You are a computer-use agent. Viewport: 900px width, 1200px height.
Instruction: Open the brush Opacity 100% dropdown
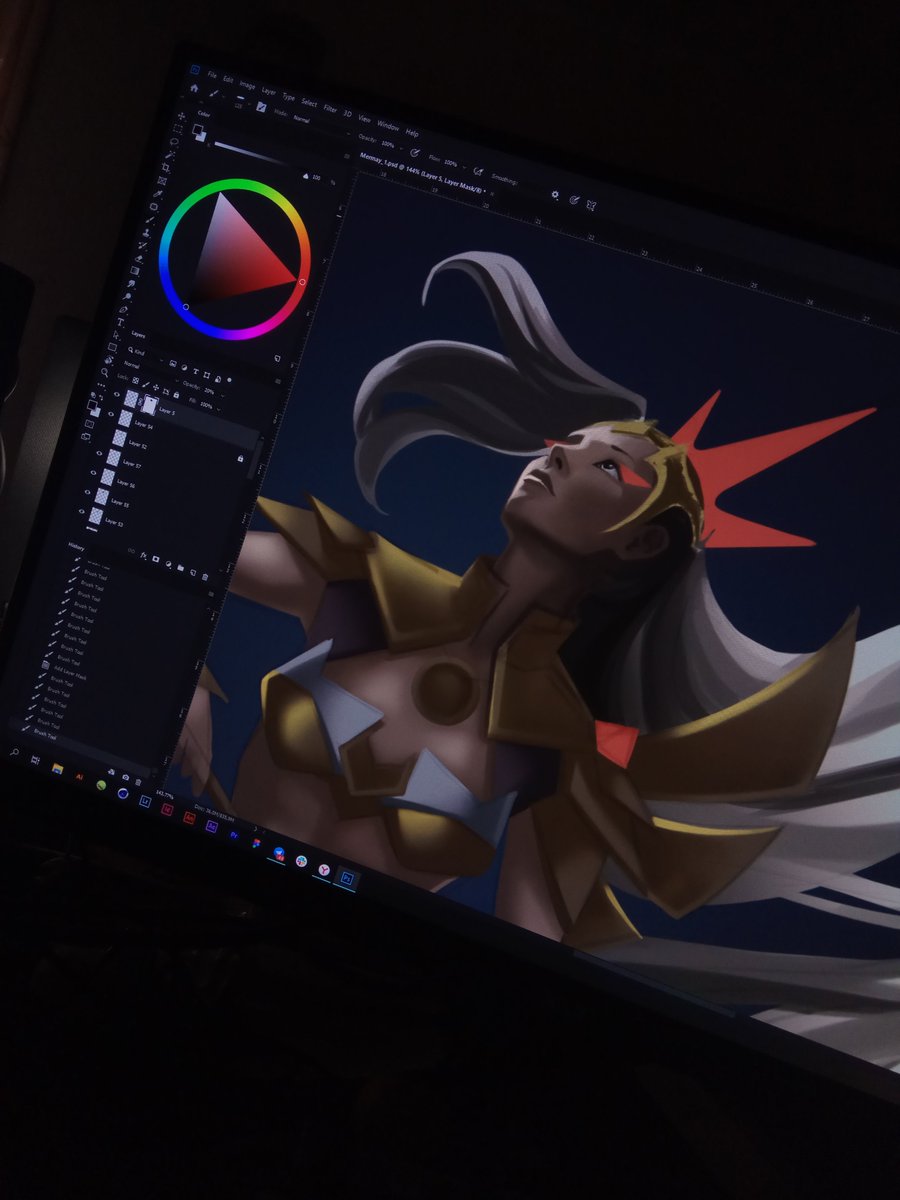click(401, 148)
